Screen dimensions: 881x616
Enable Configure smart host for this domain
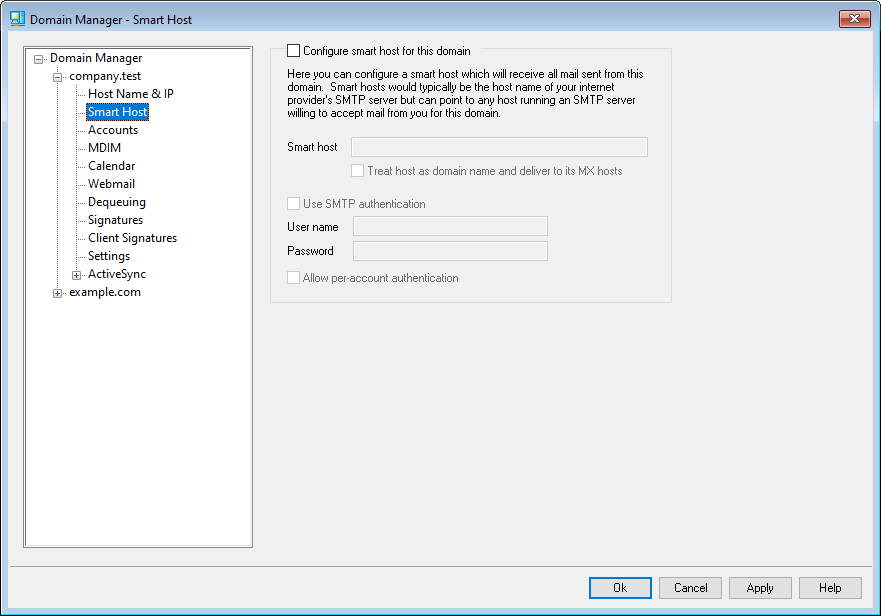click(293, 50)
